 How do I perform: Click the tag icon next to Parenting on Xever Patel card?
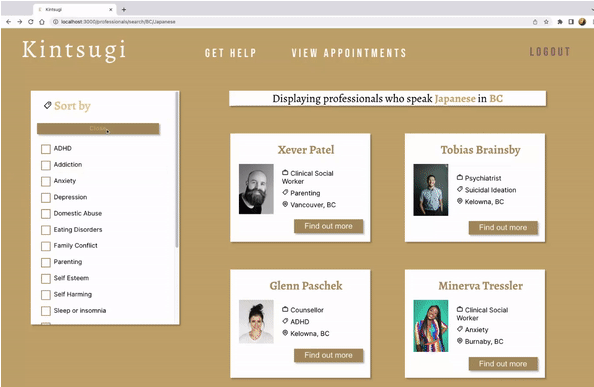click(x=285, y=192)
